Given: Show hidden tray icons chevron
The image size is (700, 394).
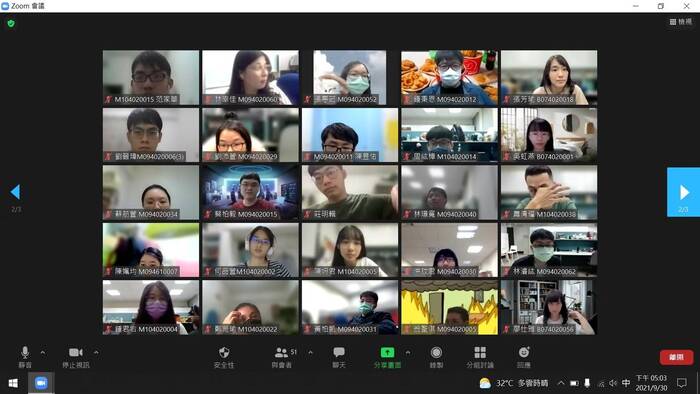Looking at the screenshot, I should coord(561,383).
